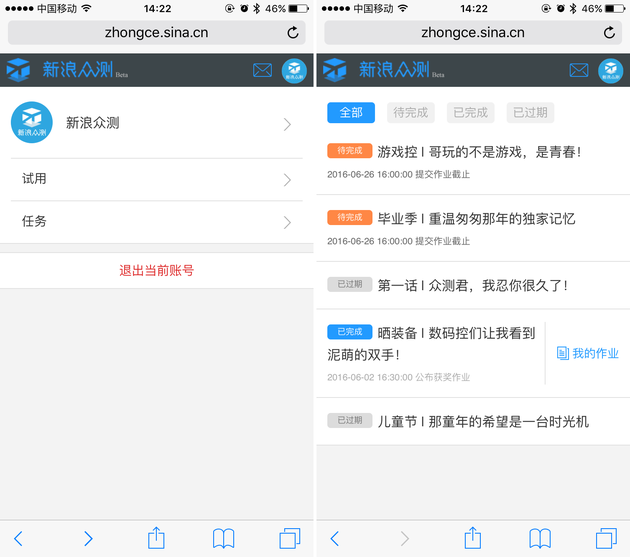The image size is (630, 557).
Task: Tap orange 待完成 badge on 游戏控 task
Action: (350, 151)
